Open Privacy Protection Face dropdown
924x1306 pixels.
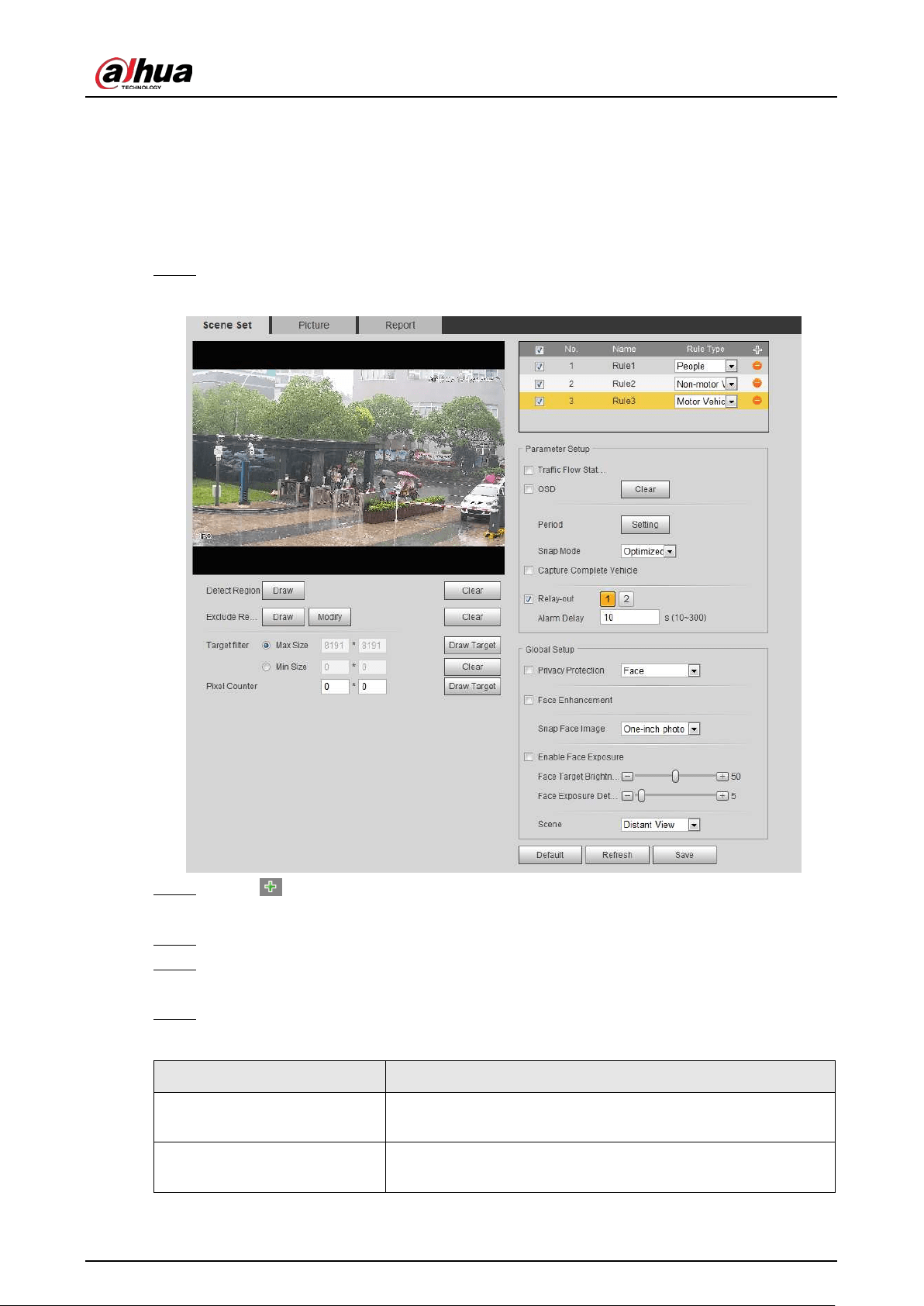point(660,670)
